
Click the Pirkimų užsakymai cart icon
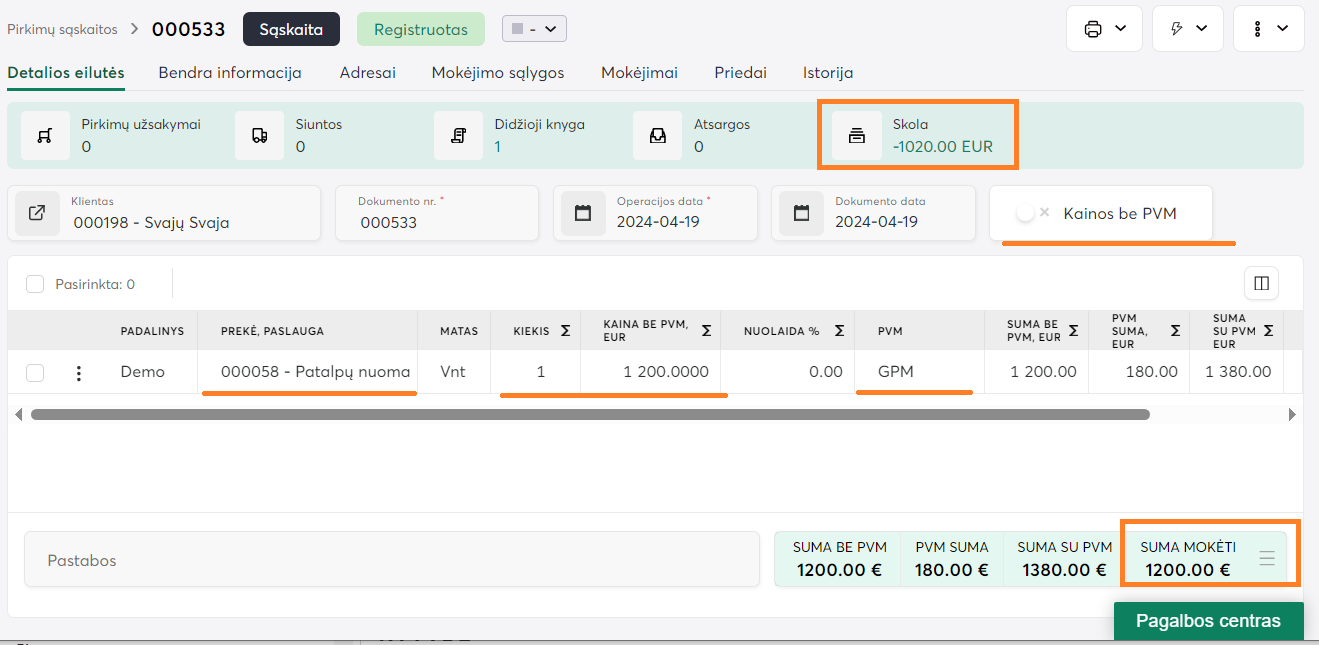[45, 136]
